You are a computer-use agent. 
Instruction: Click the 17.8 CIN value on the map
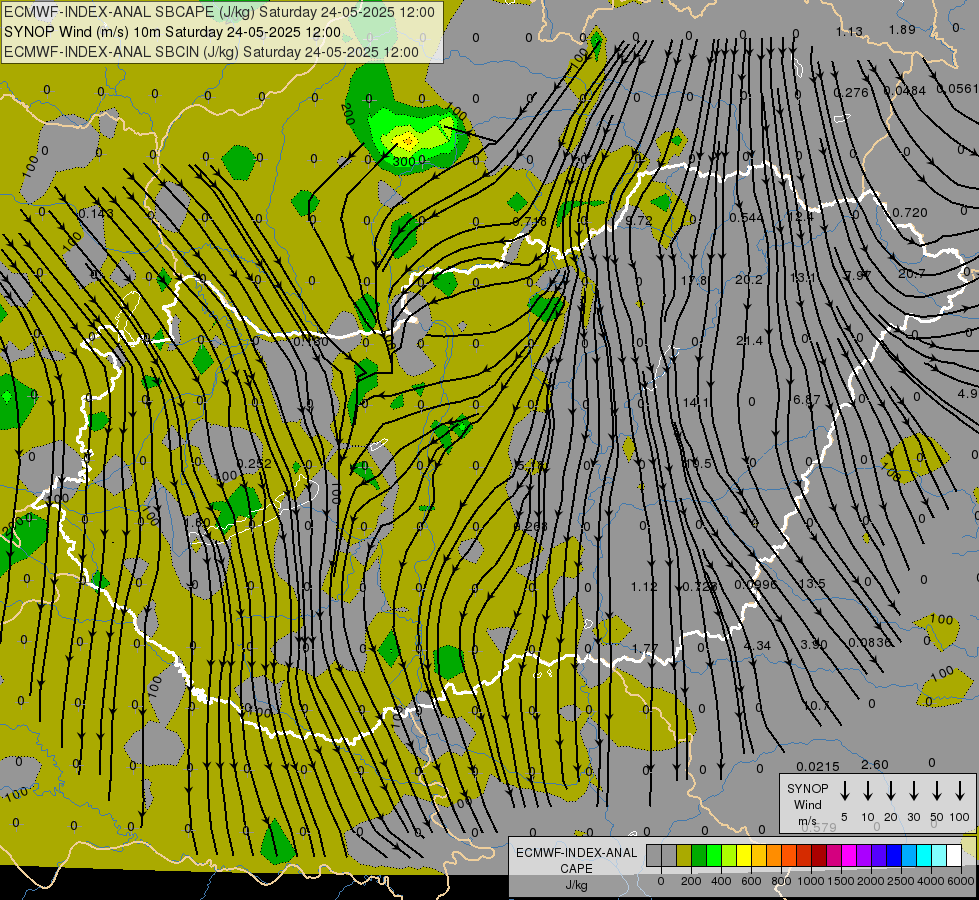point(694,280)
